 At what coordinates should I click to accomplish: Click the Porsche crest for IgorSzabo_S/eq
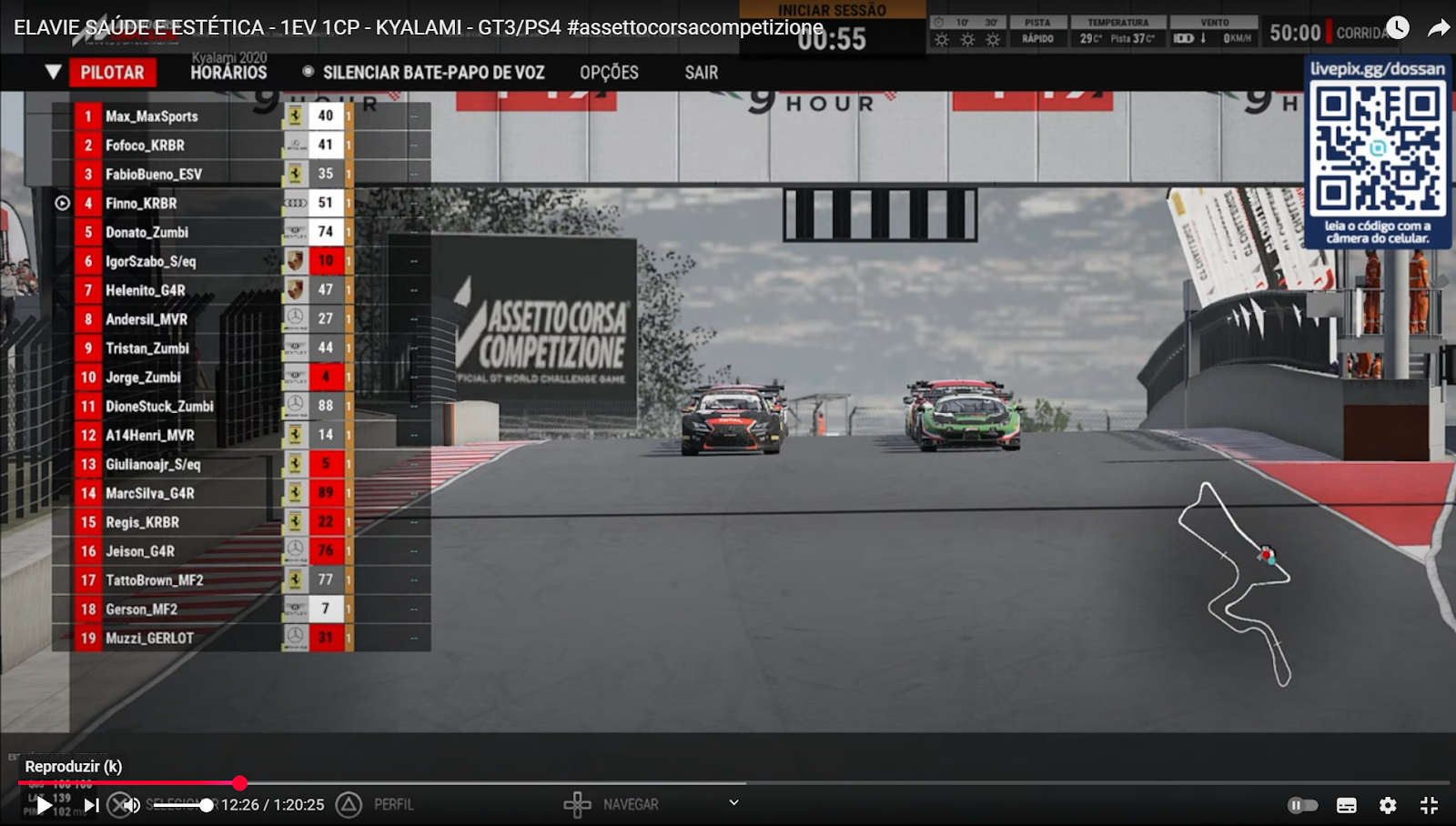tap(296, 261)
